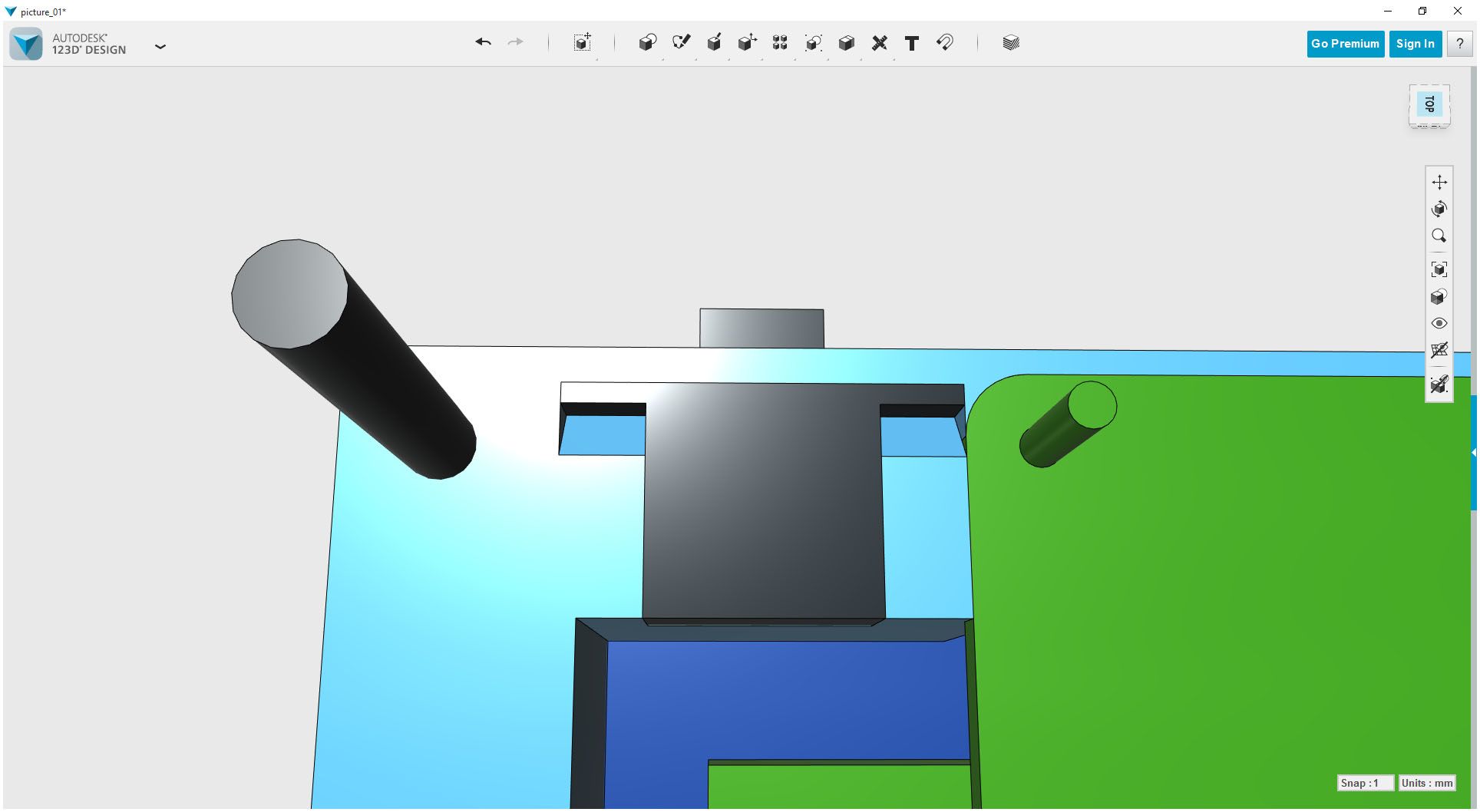The image size is (1480, 812).
Task: Select the Measure tool
Action: click(880, 43)
